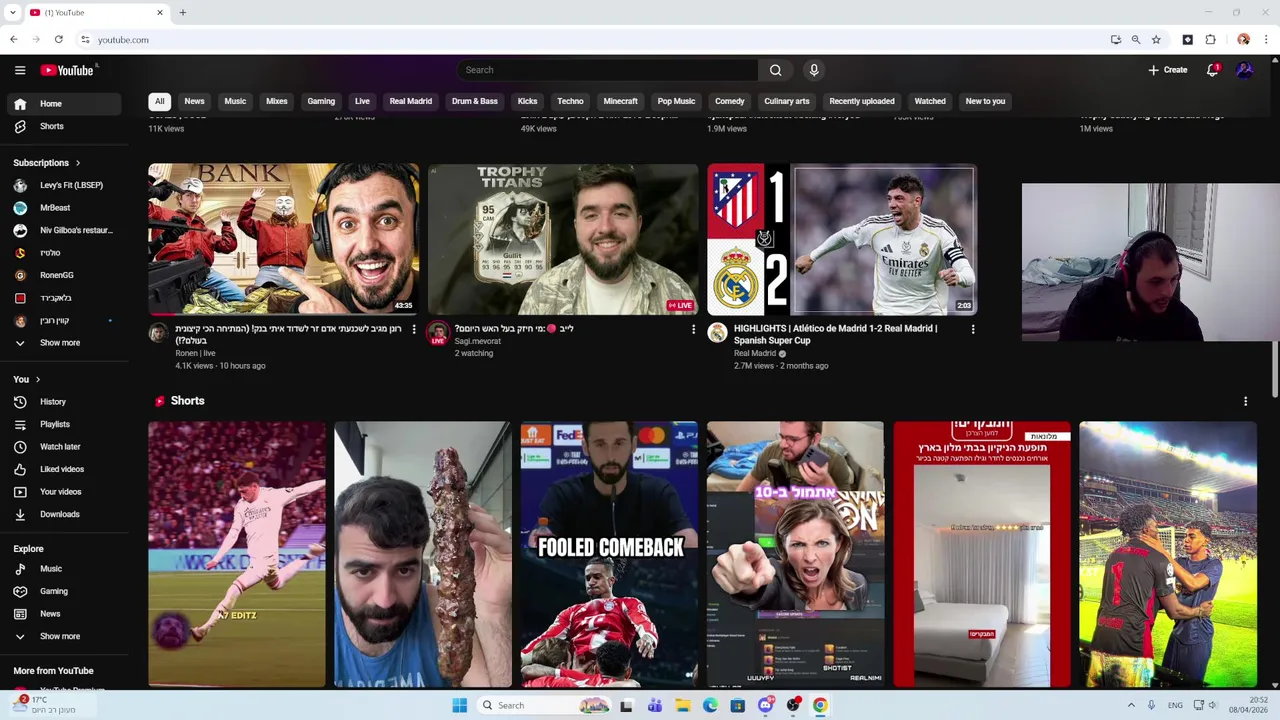Select the Recently uploaded chip
This screenshot has height=720, width=1280.
(x=862, y=101)
